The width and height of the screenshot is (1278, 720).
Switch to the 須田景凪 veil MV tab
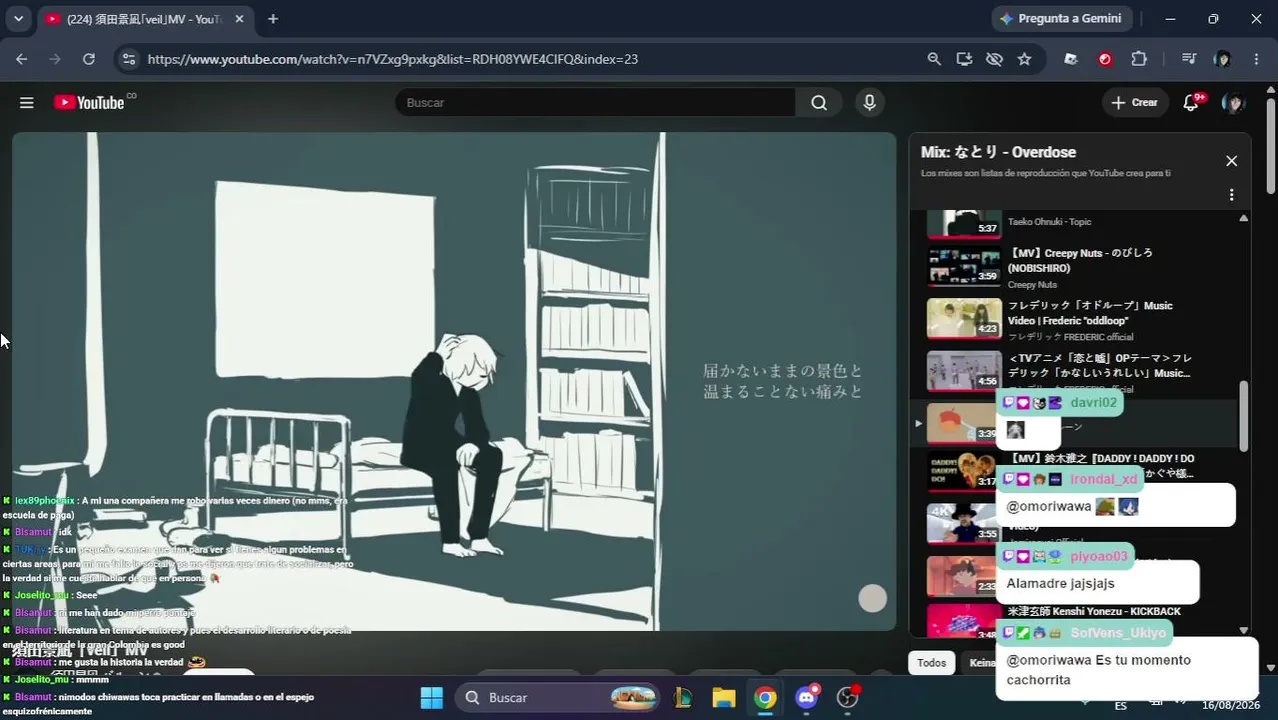145,19
